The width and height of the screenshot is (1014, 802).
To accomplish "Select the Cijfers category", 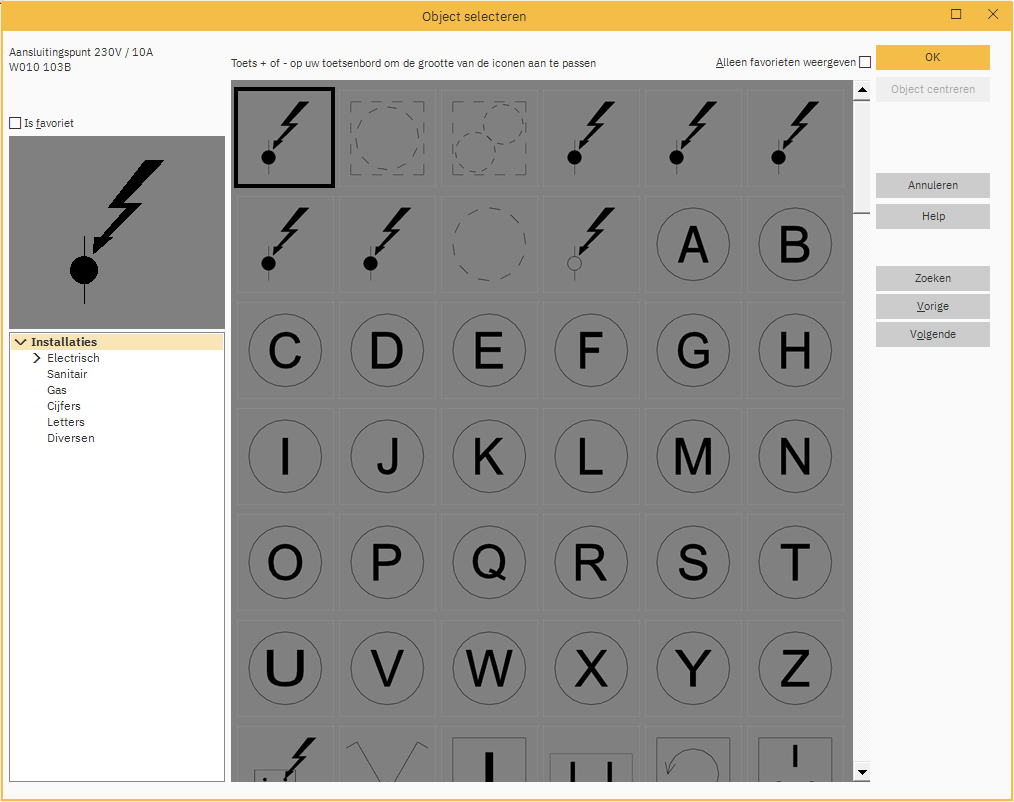I will pos(63,405).
